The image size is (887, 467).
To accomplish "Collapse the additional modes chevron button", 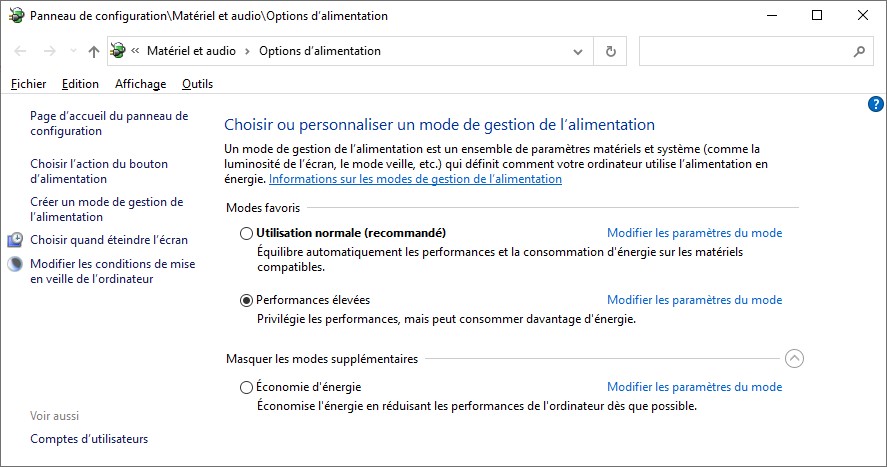I will tap(795, 359).
